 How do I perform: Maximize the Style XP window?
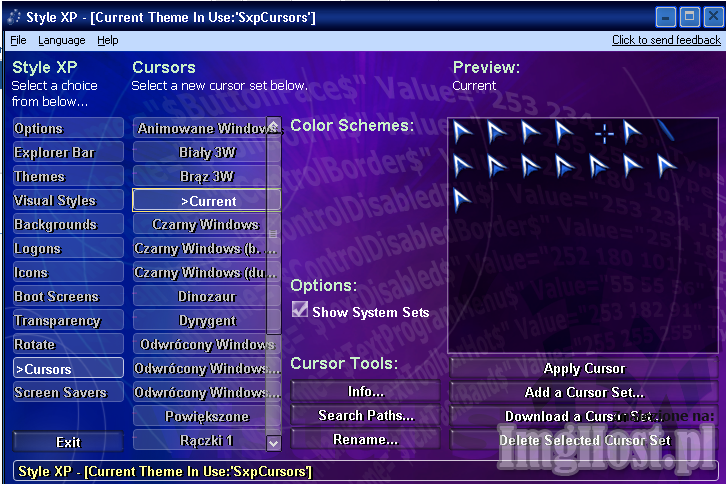(689, 18)
